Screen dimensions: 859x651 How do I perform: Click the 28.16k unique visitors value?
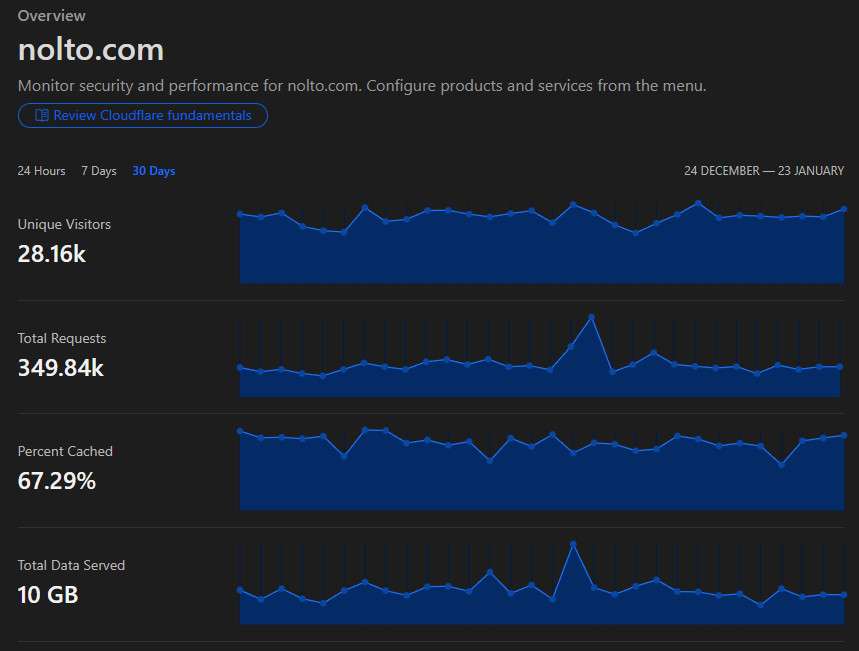point(51,254)
